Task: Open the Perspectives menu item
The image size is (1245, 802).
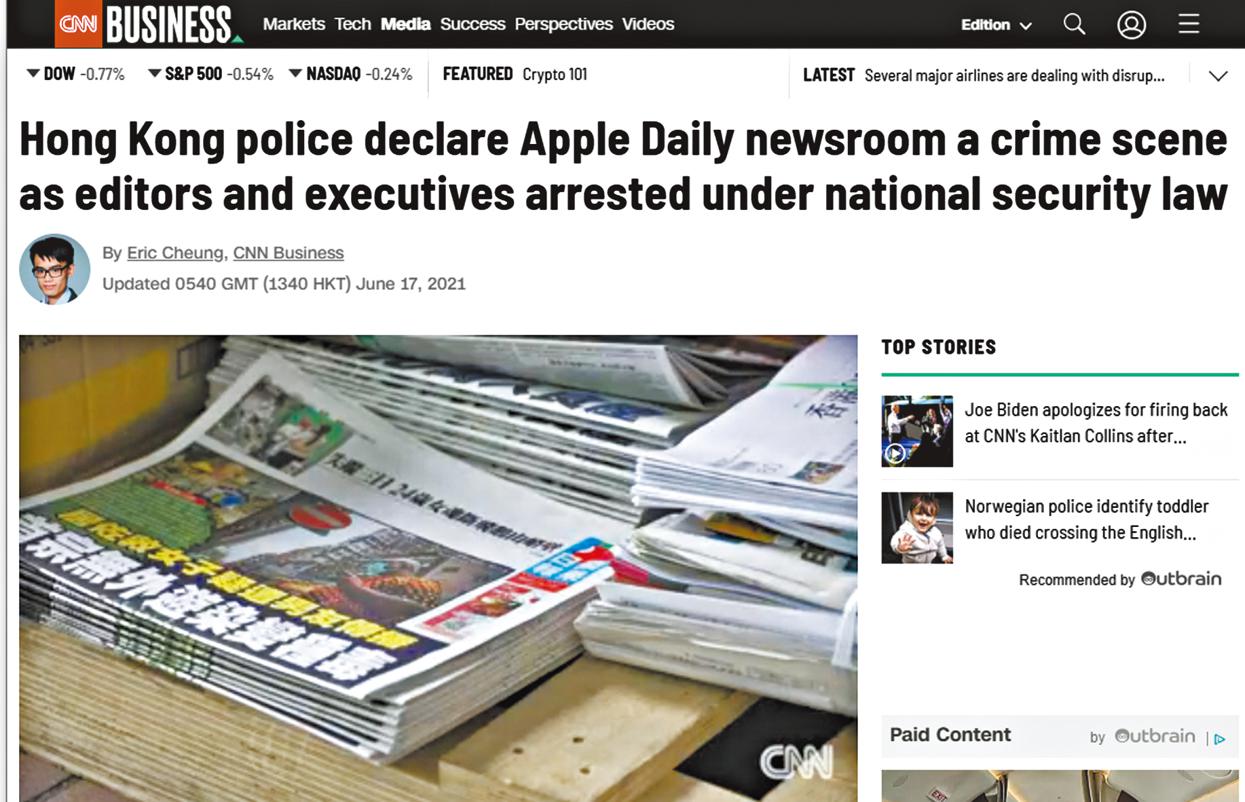Action: pos(563,24)
